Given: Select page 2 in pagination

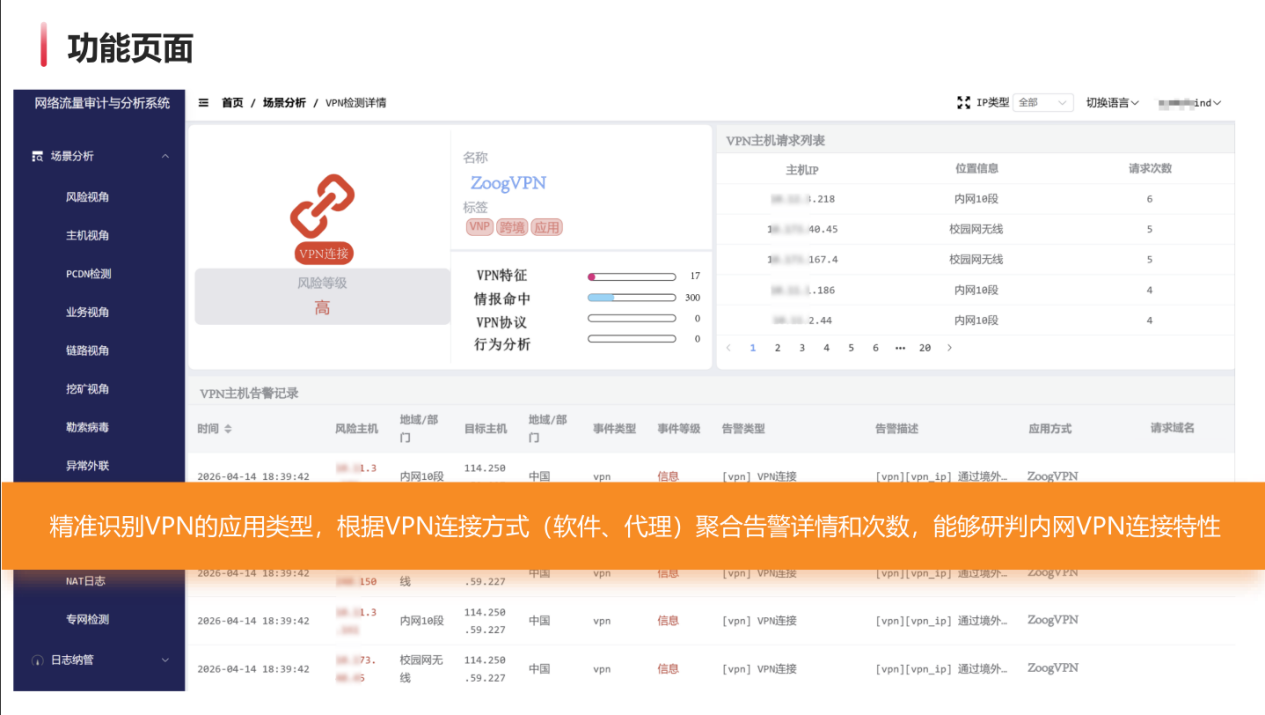Looking at the screenshot, I should tap(777, 348).
